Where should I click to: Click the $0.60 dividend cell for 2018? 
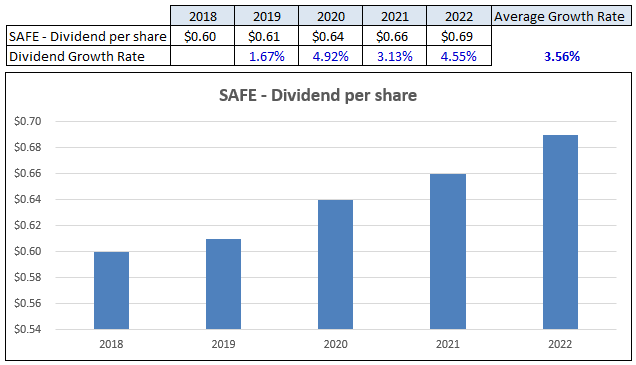[x=202, y=36]
